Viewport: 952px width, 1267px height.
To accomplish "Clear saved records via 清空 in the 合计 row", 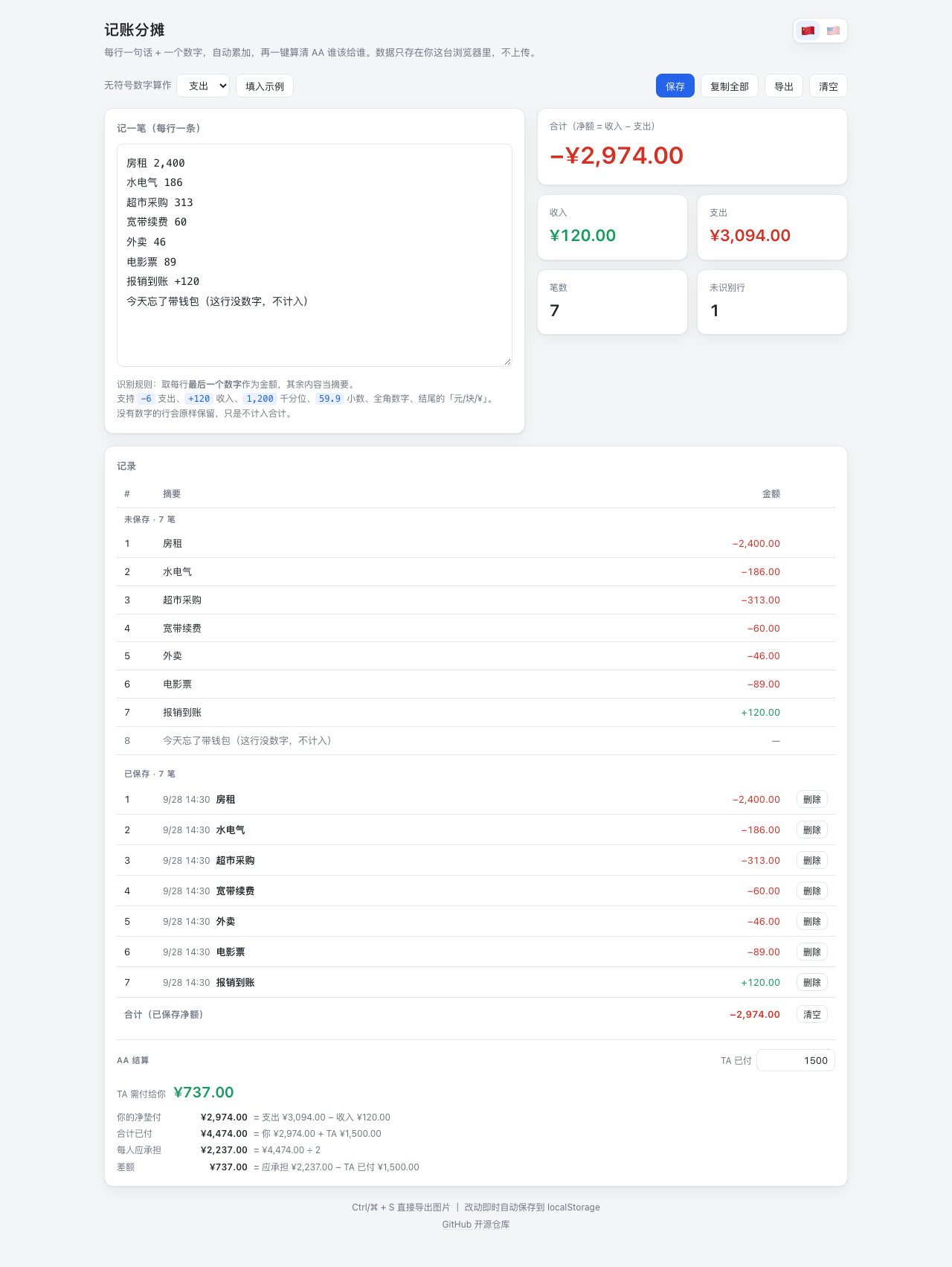I will [812, 1014].
